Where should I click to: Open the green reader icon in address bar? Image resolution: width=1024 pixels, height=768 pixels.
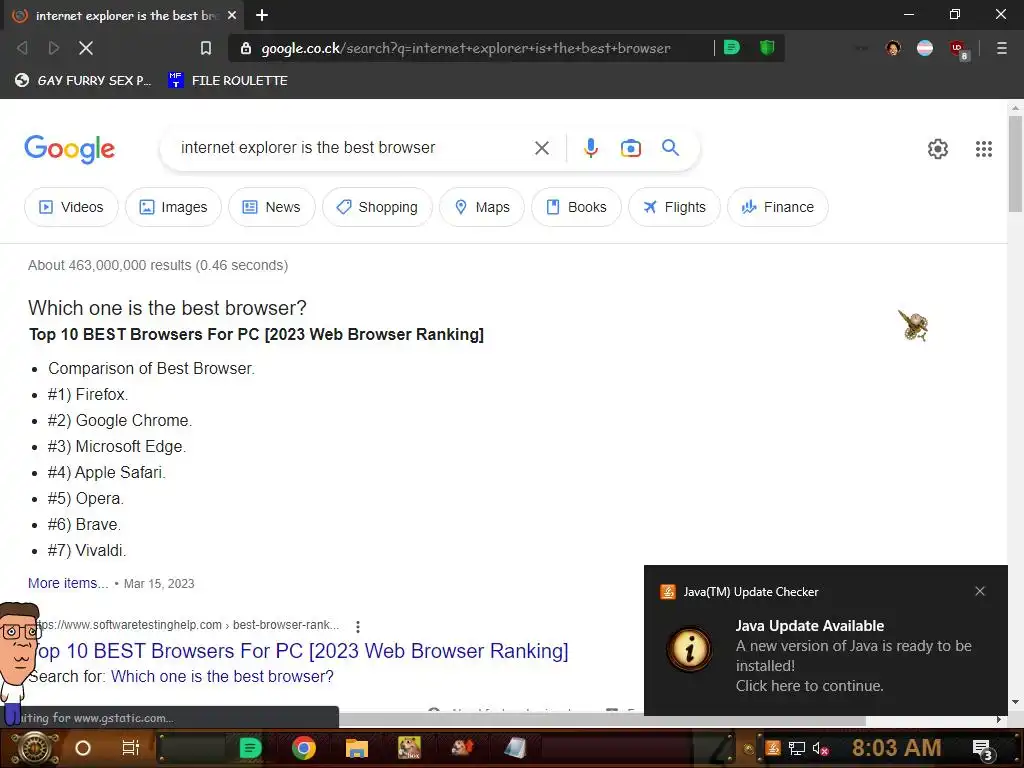click(731, 48)
